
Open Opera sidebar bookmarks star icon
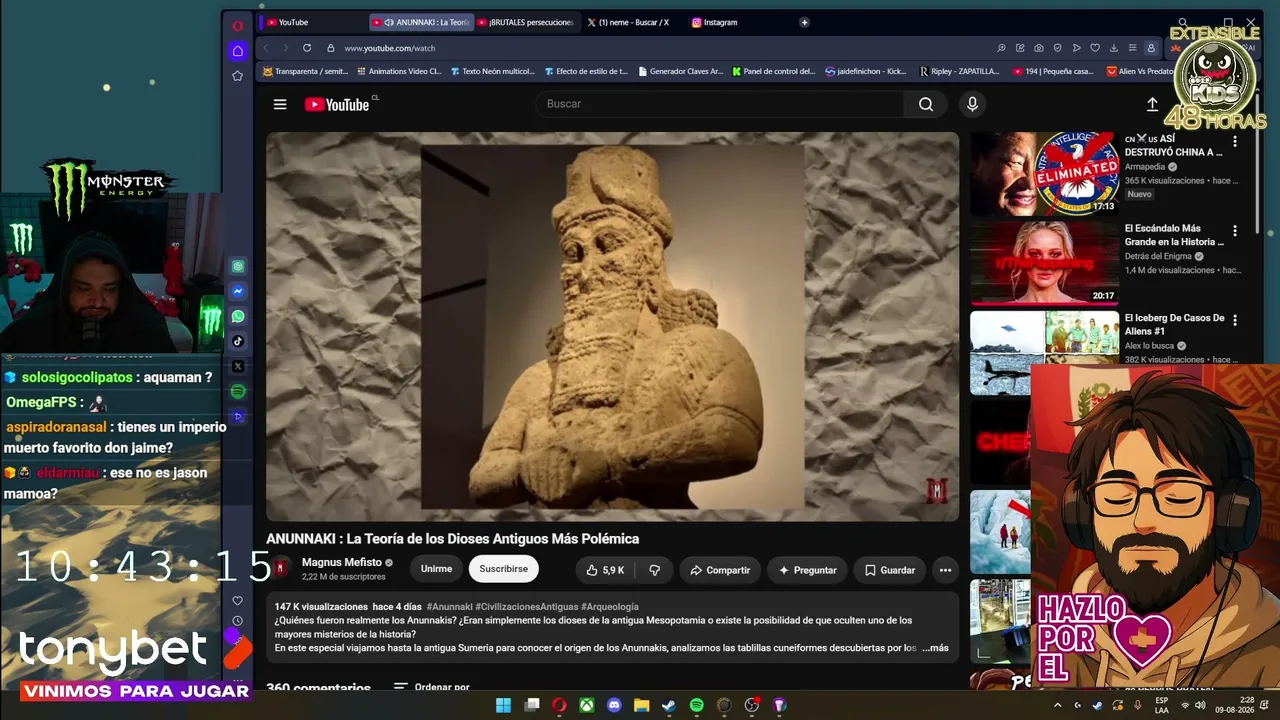[237, 75]
